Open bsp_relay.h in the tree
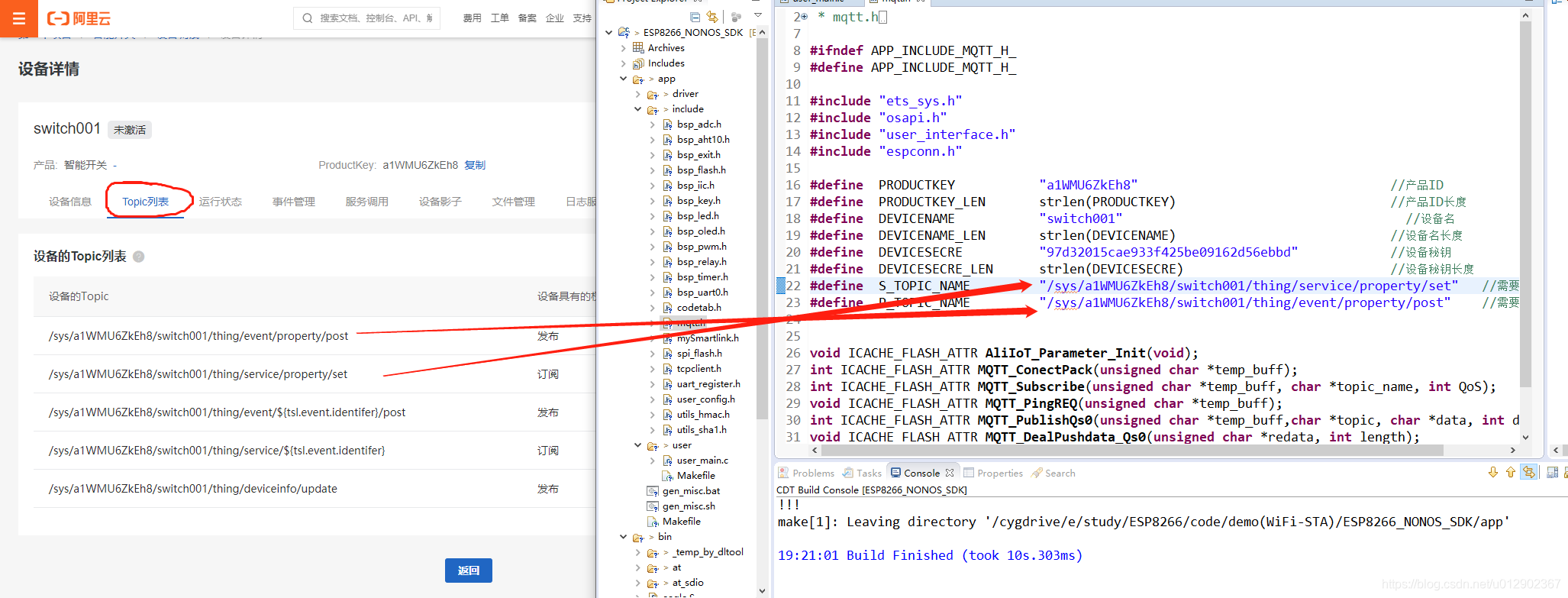This screenshot has height=598, width=1568. pyautogui.click(x=702, y=262)
